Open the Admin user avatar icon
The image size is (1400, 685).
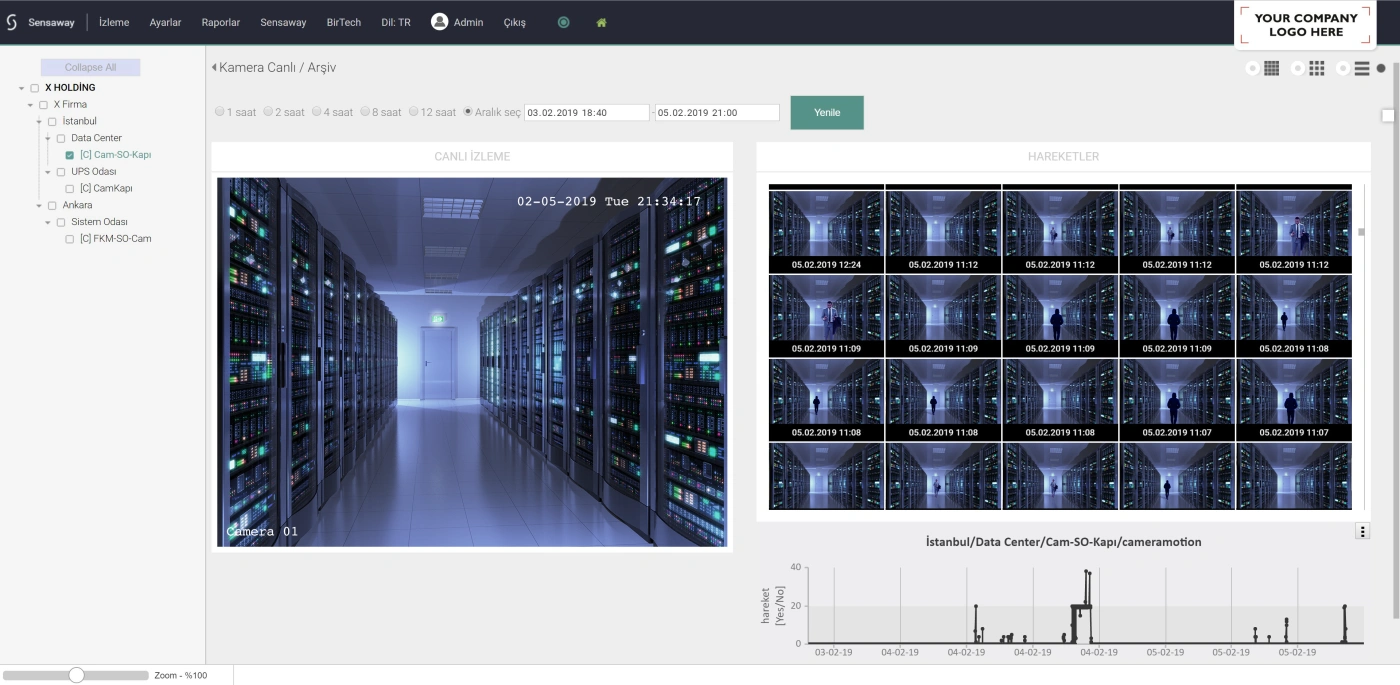439,22
